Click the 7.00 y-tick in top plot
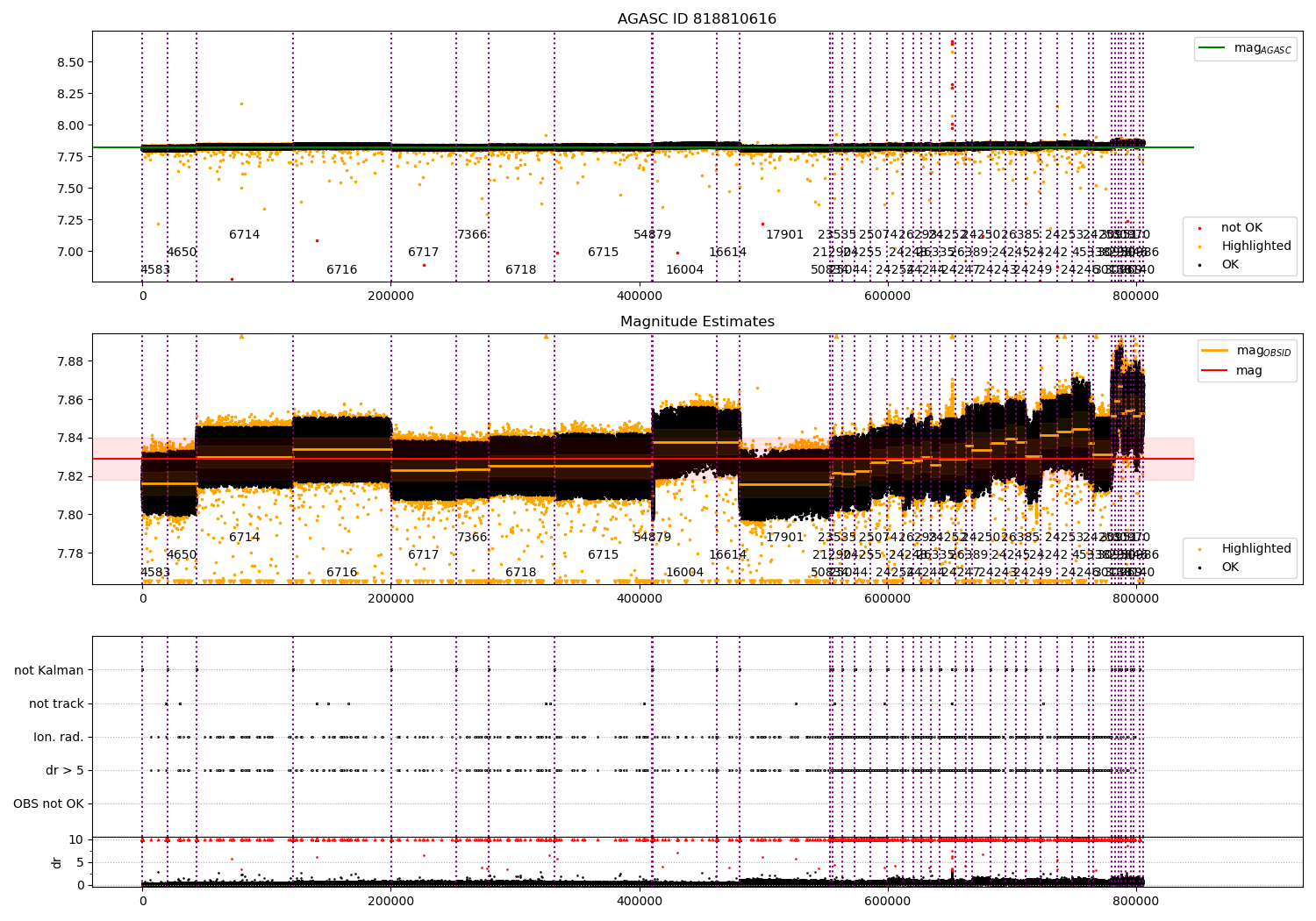 click(71, 253)
